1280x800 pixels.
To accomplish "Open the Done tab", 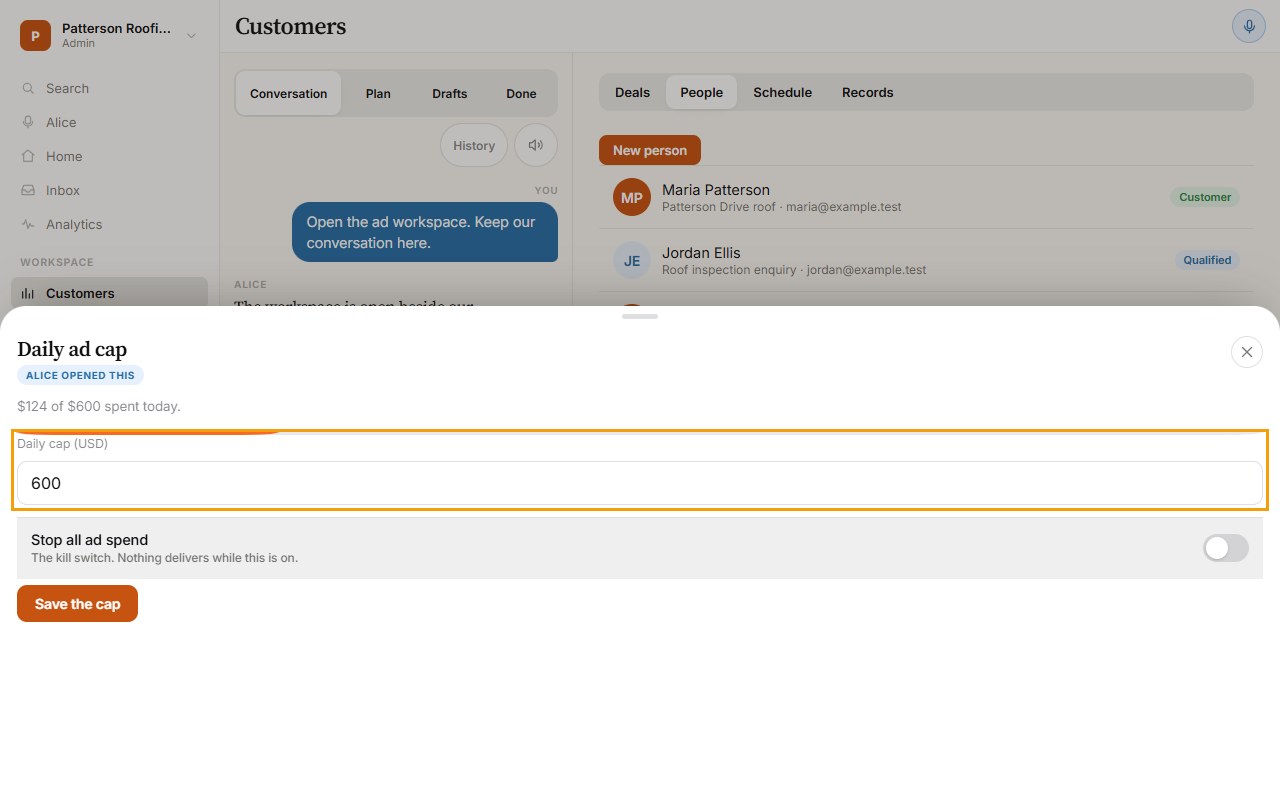I will coord(521,93).
